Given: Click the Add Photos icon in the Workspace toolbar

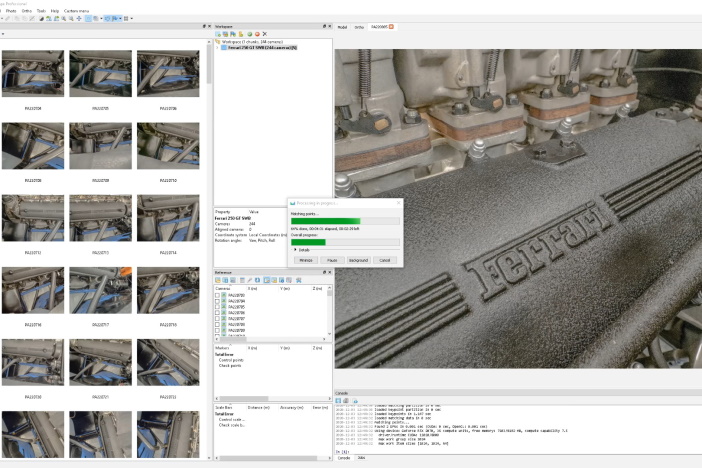Looking at the screenshot, I should tap(226, 34).
